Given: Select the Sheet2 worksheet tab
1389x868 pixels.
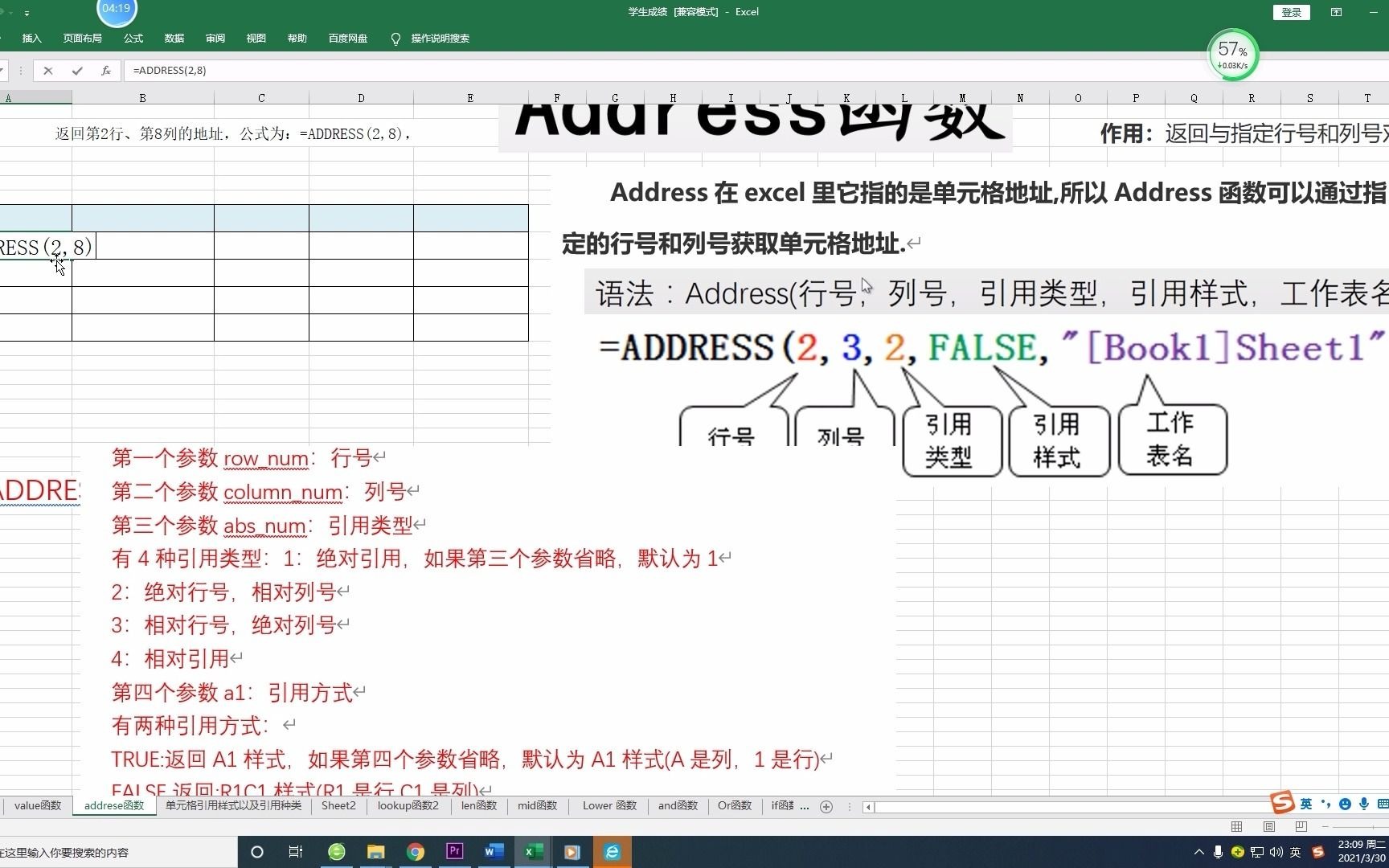Looking at the screenshot, I should (x=338, y=806).
